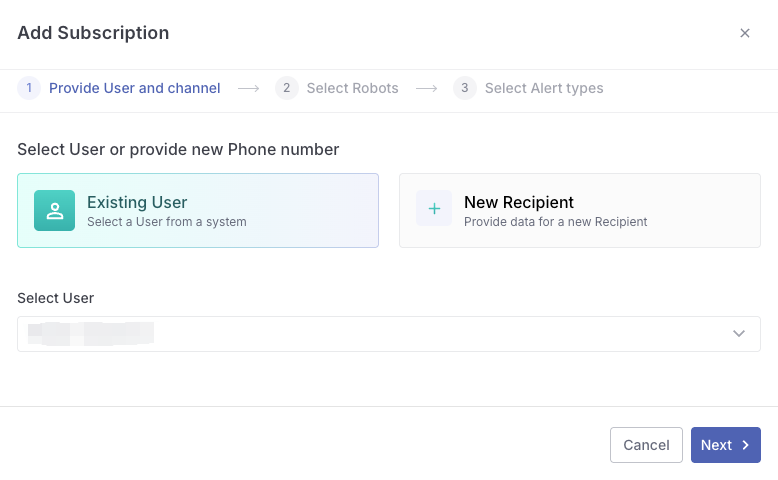
Task: Click the step 2 number circle
Action: pyautogui.click(x=287, y=88)
